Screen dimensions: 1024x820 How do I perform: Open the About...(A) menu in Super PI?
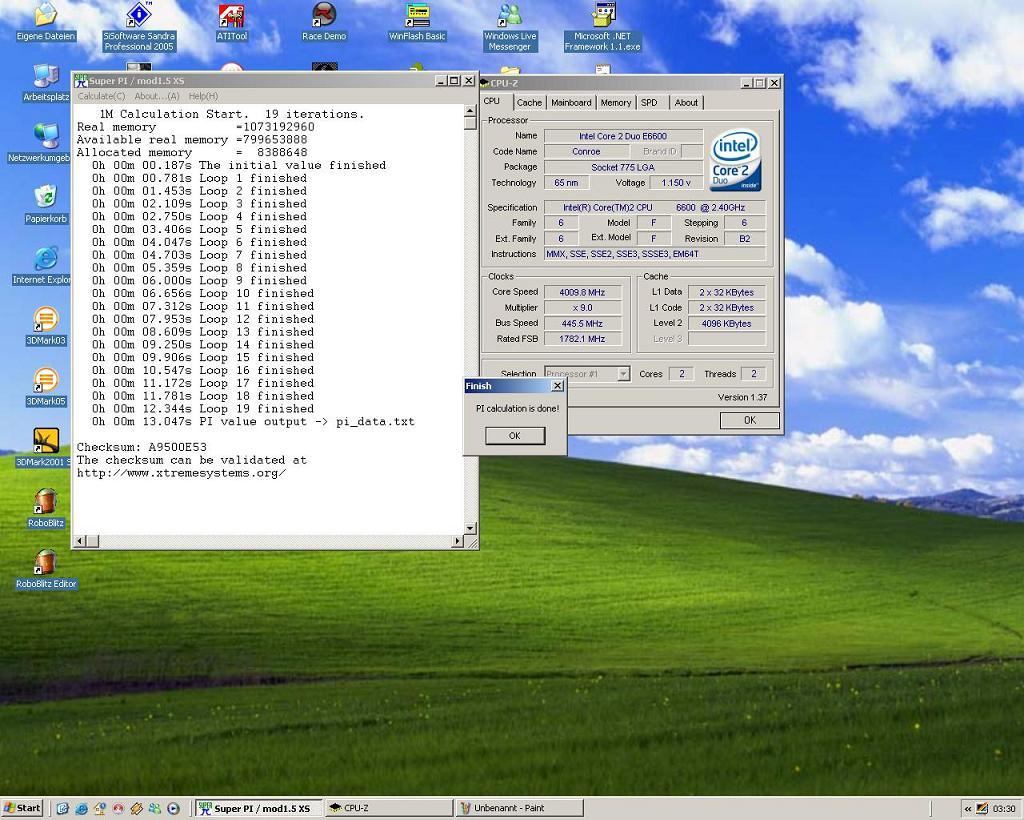pyautogui.click(x=157, y=96)
